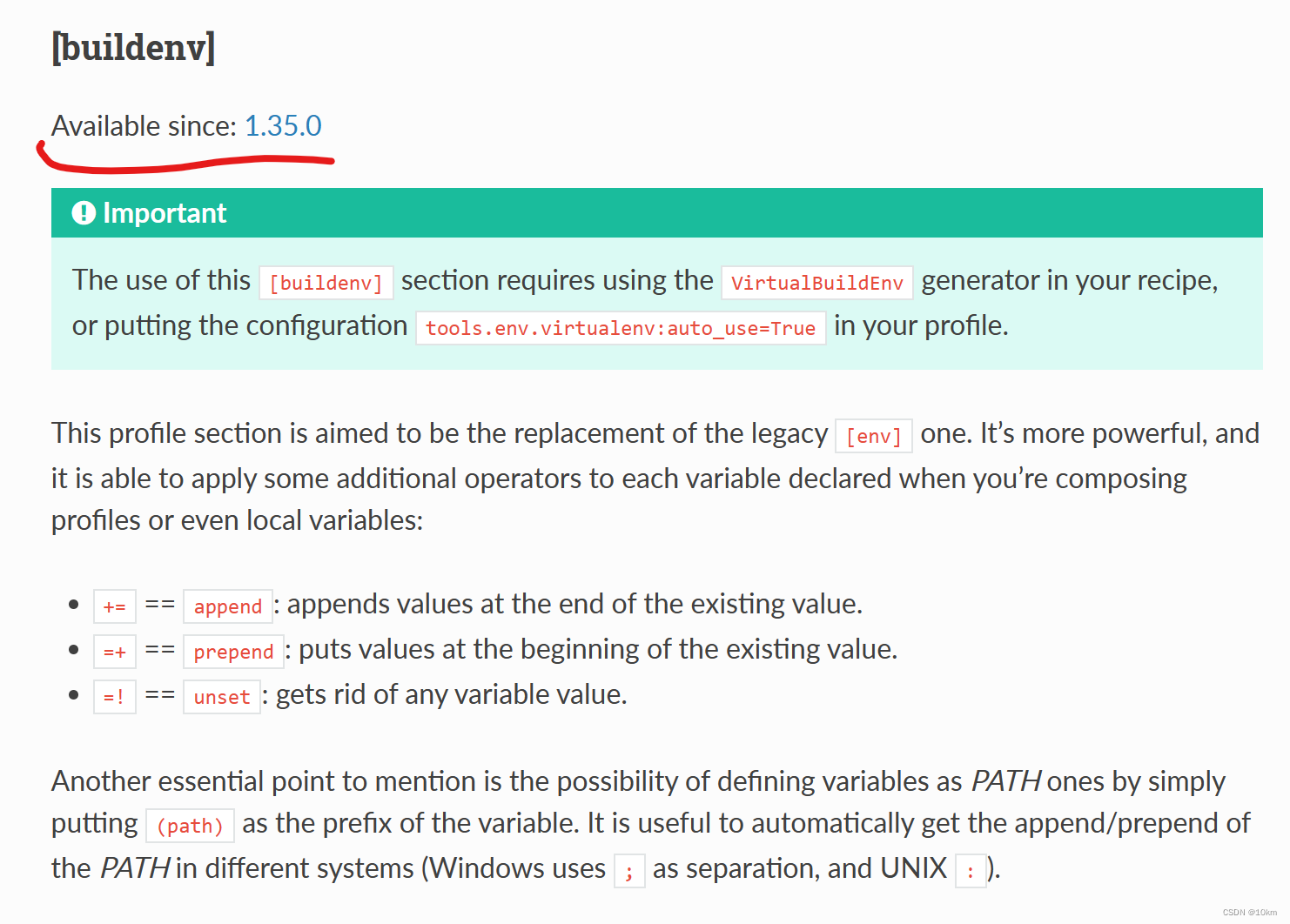This screenshot has height=924, width=1290.
Task: Click the [buildenv] inline code label
Action: pos(326,283)
